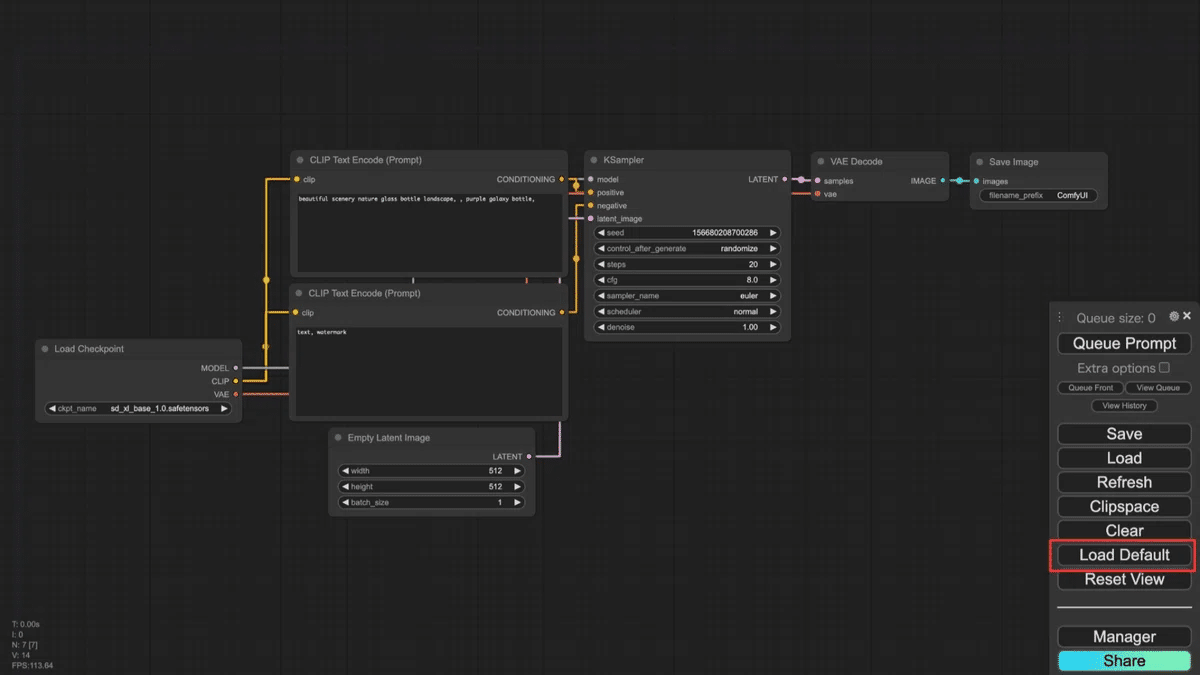Click the Load Default button
The image size is (1200, 675).
pos(1124,555)
